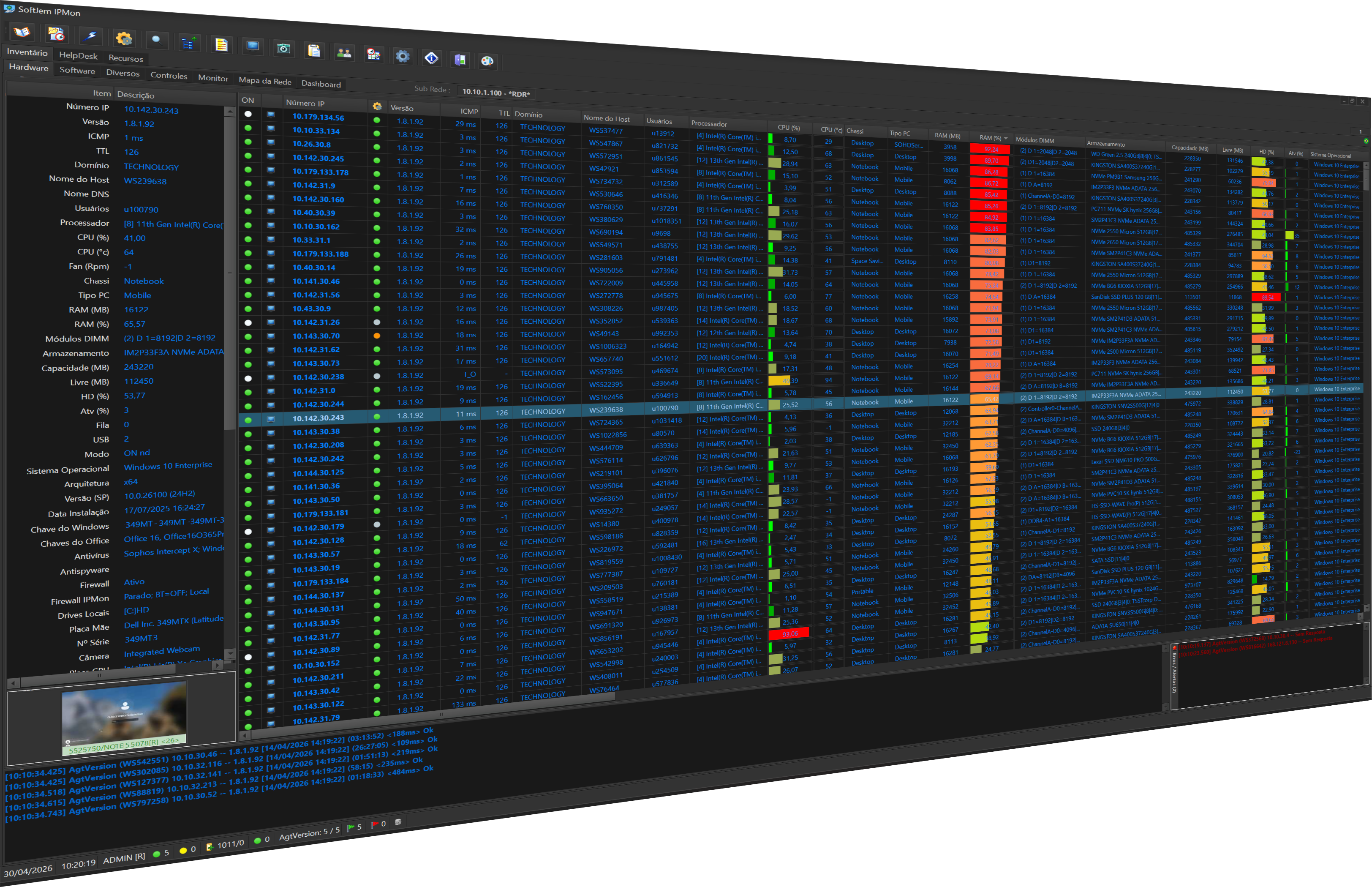The height and width of the screenshot is (887, 1372).
Task: Click the lightning bolt toolbar icon
Action: tap(91, 36)
